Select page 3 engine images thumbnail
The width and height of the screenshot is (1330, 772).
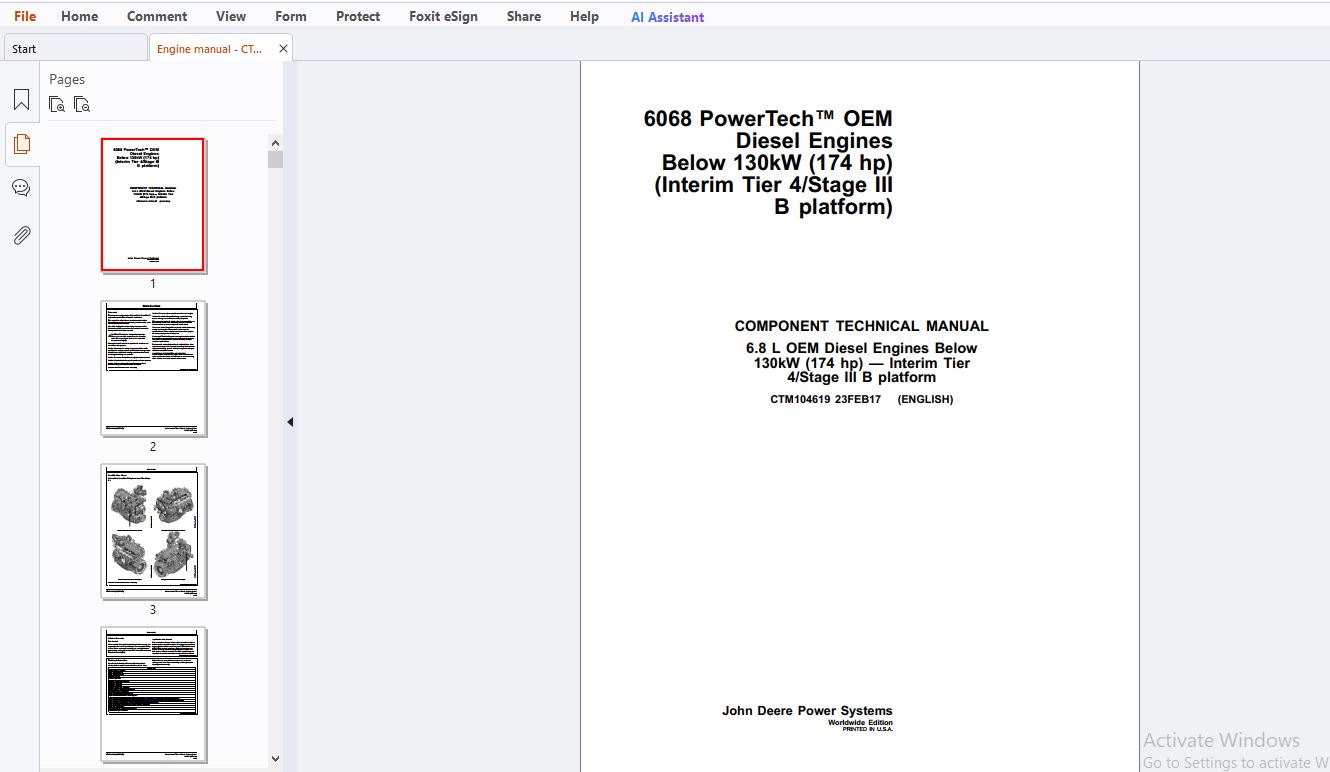(153, 531)
